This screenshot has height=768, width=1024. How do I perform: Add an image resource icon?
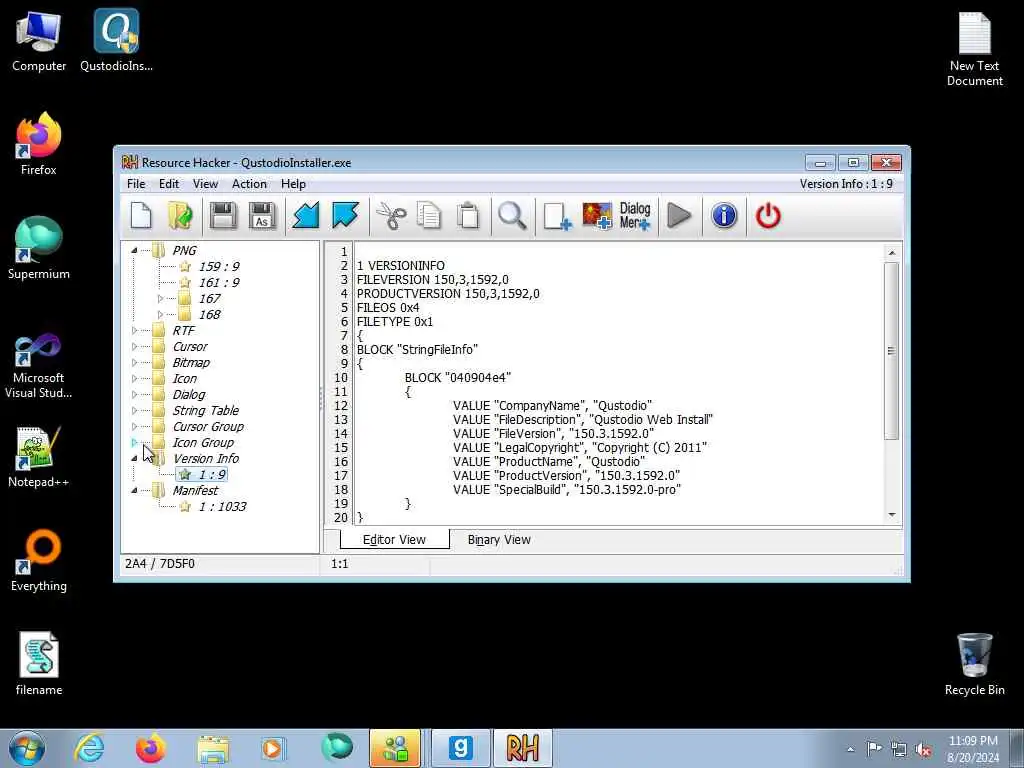pos(597,216)
